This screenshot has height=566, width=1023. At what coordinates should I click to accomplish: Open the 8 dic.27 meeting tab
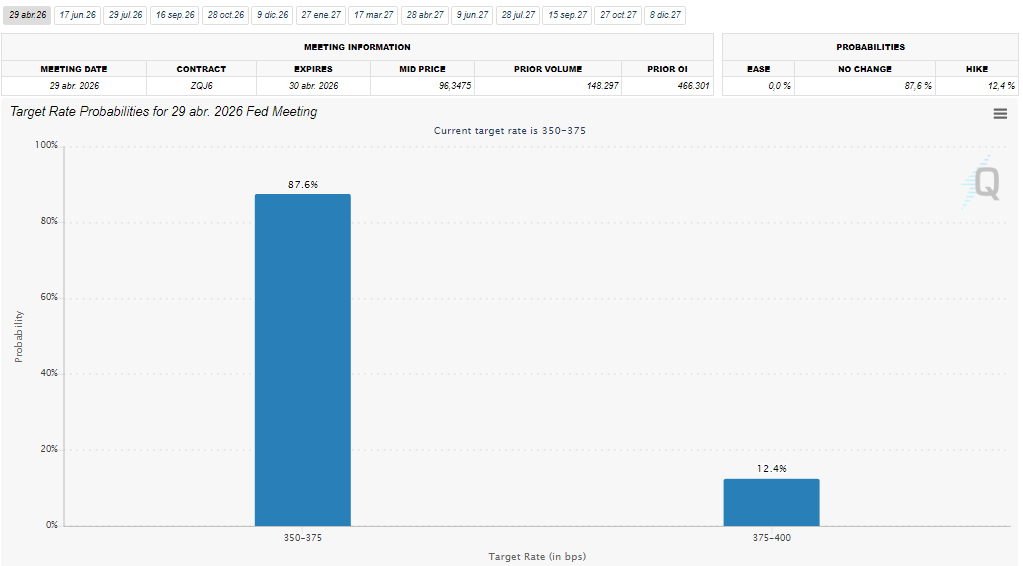click(665, 15)
